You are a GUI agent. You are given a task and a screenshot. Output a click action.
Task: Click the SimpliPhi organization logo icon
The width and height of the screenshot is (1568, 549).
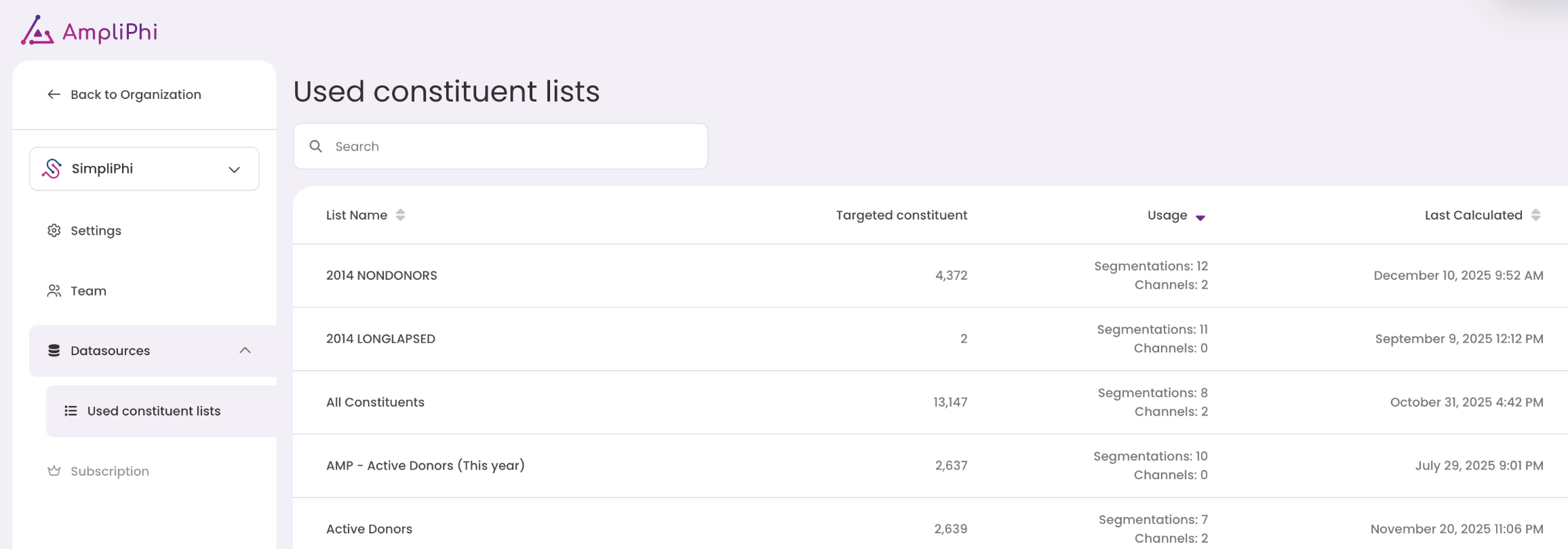(52, 169)
